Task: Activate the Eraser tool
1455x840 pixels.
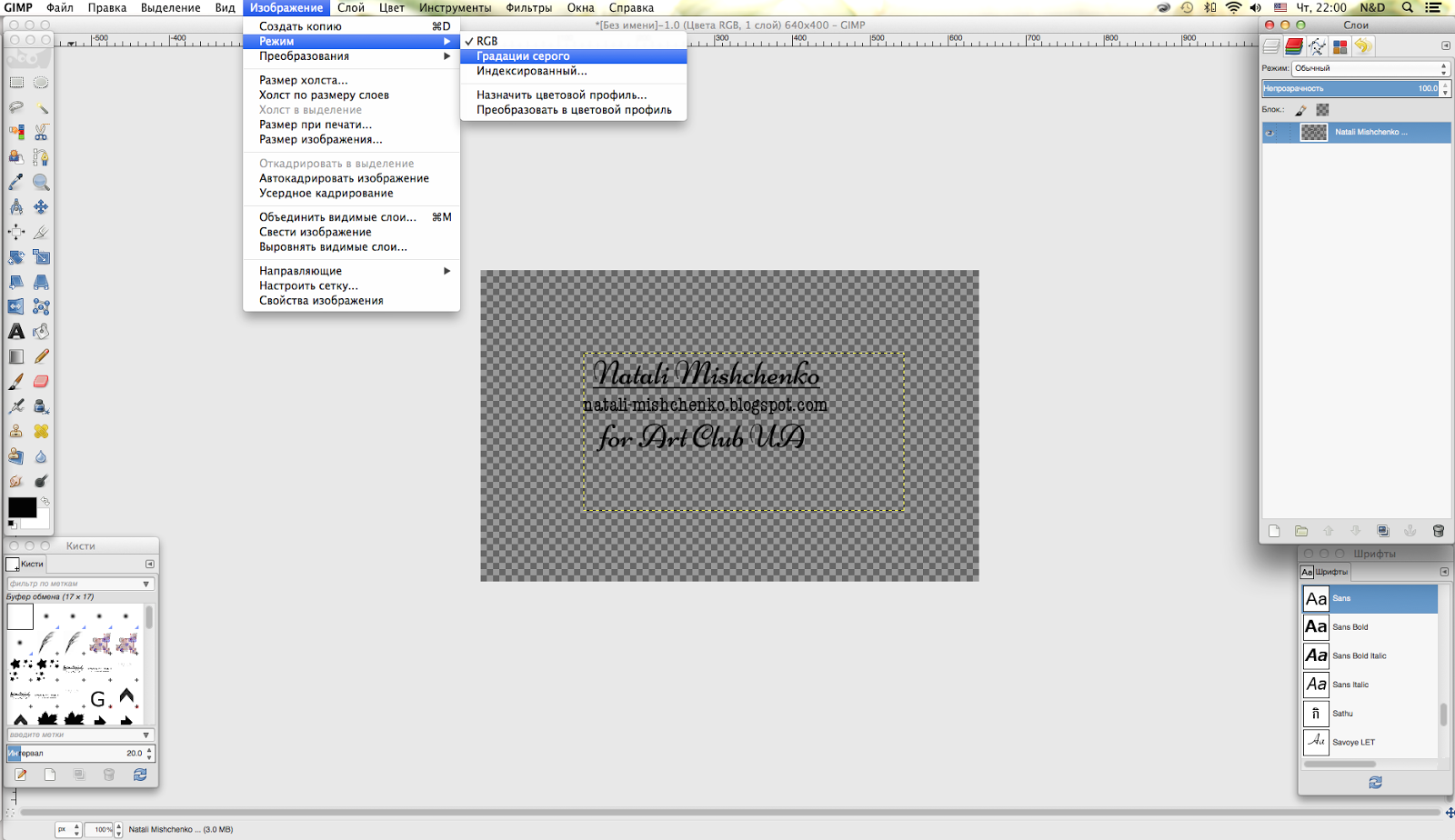Action: [41, 382]
